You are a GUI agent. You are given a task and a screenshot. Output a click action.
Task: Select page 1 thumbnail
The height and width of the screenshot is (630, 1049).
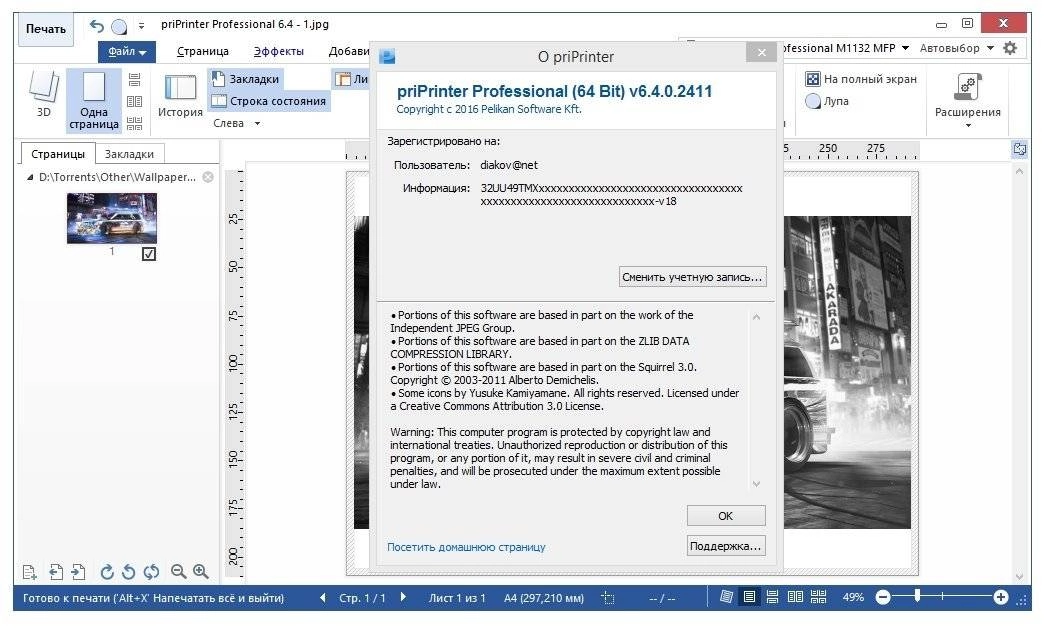[112, 218]
